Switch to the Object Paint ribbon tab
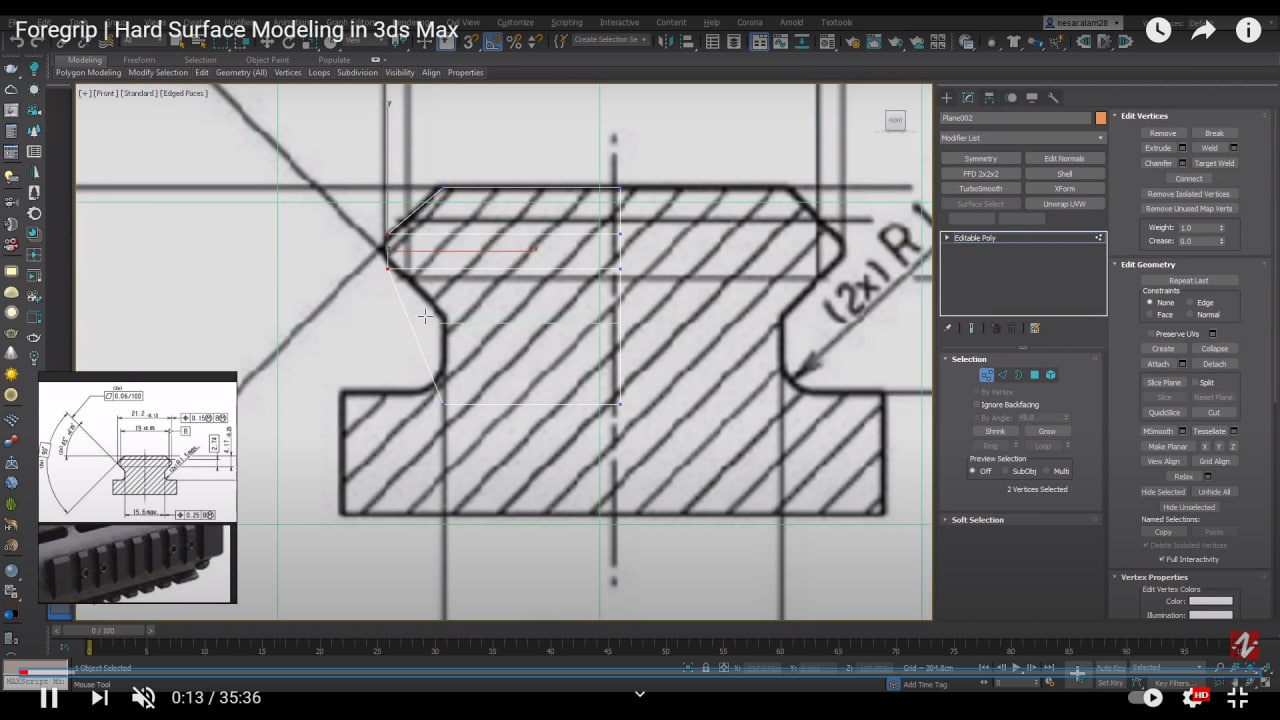The height and width of the screenshot is (720, 1280). [x=267, y=60]
